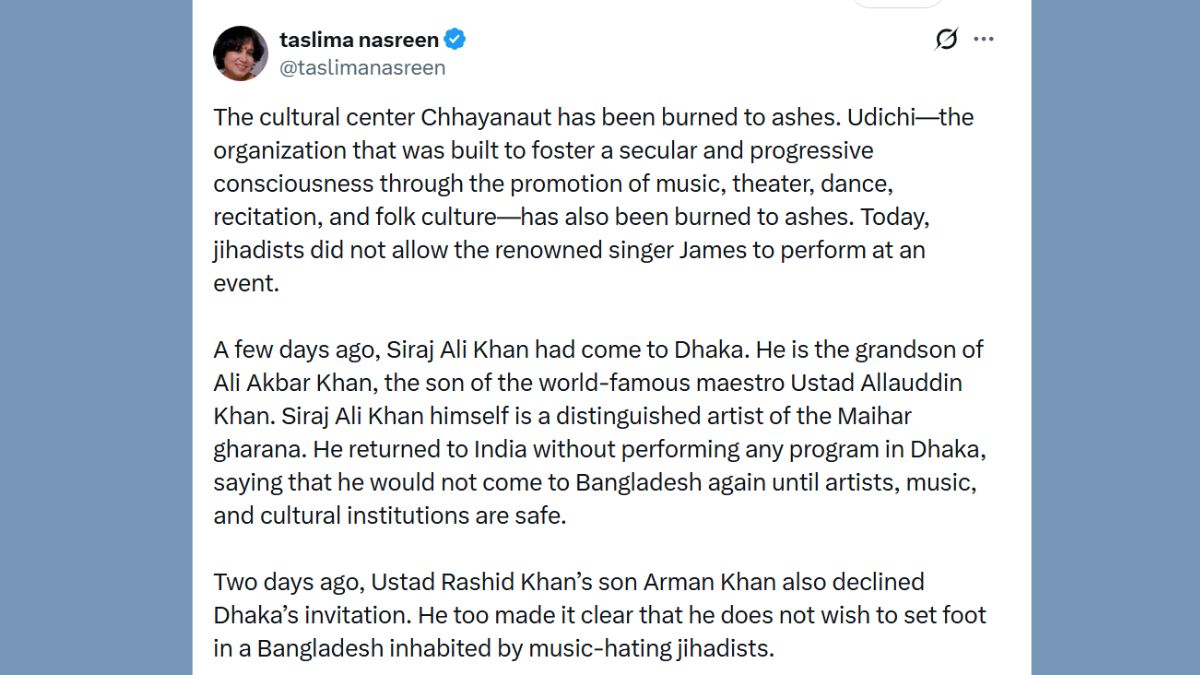Click the paragraph starting "A few days ago"
The height and width of the screenshot is (675, 1200).
(x=600, y=432)
